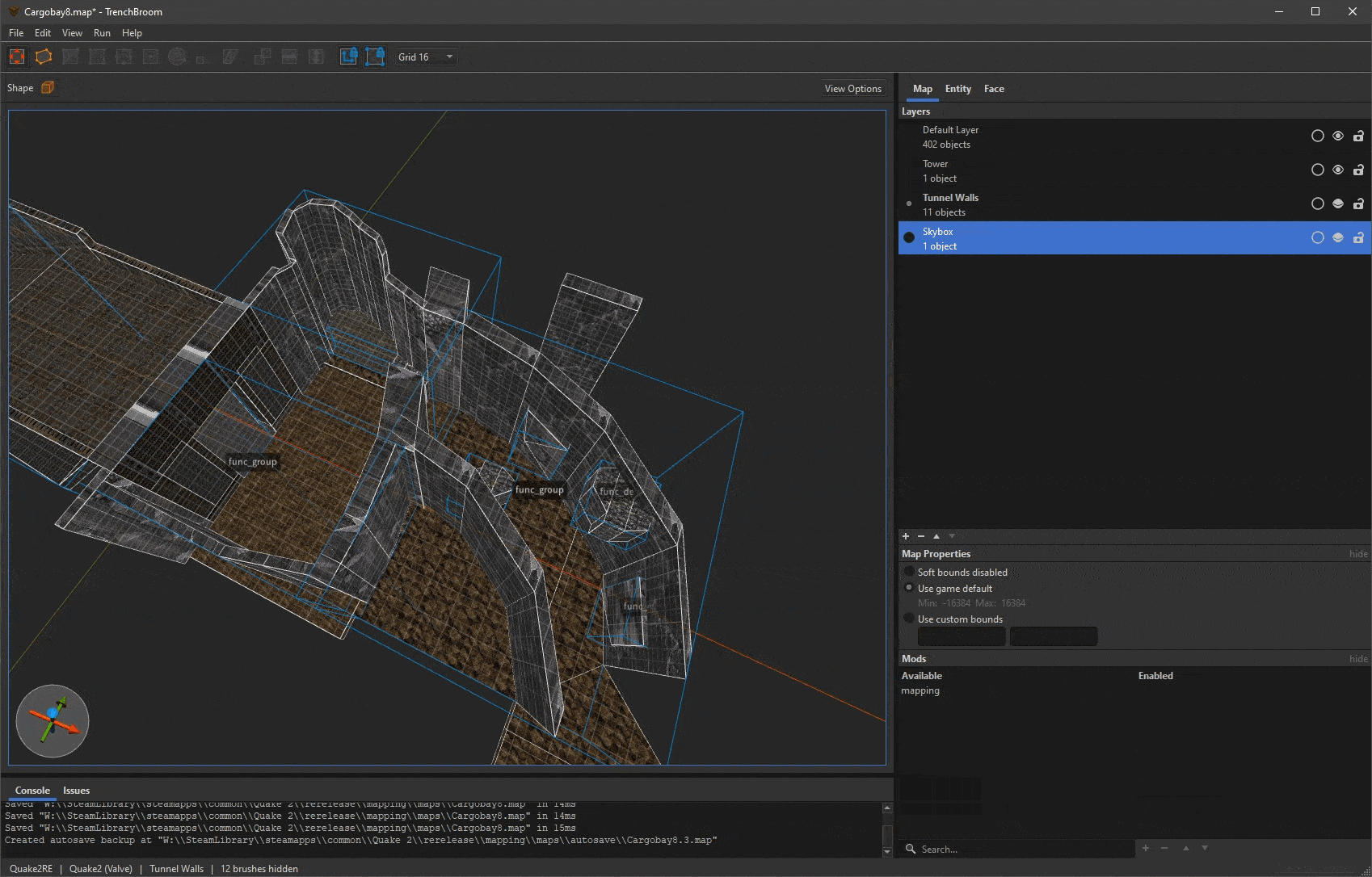This screenshot has height=877, width=1372.
Task: Click the mod Search field
Action: click(1018, 849)
